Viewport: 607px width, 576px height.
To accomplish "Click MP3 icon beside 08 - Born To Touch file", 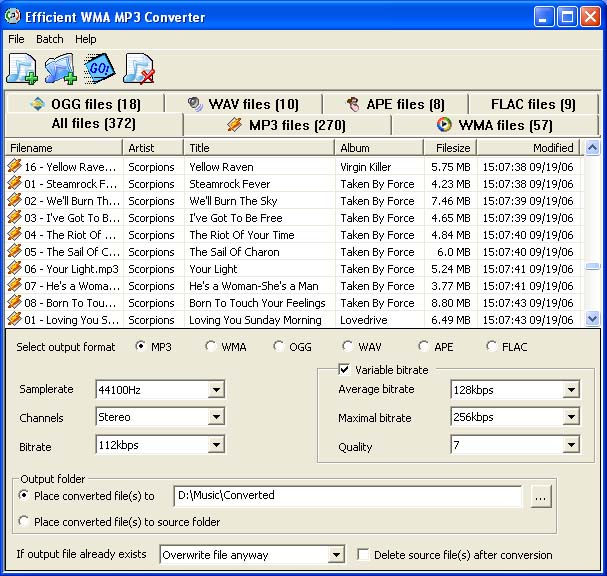I will pos(14,302).
